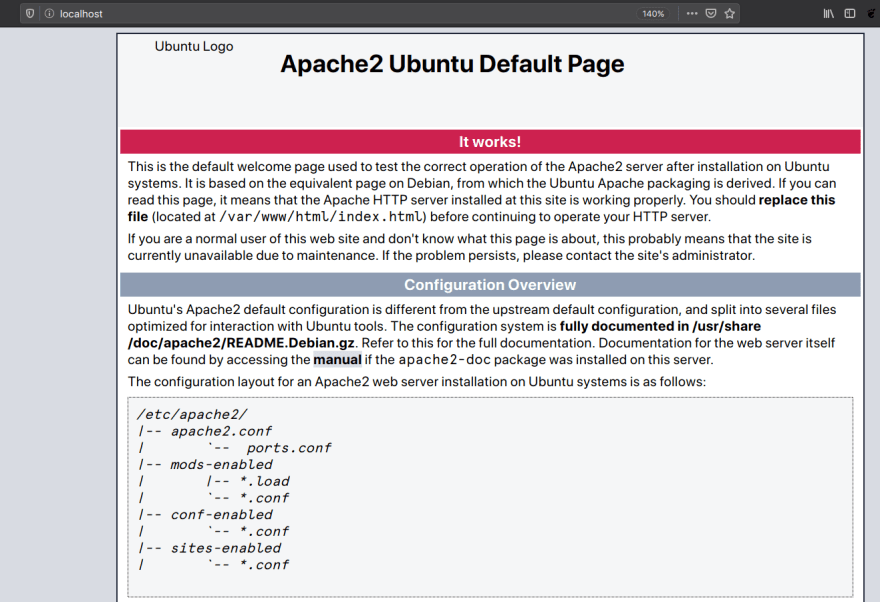Click ports.conf in the tree listing

pyautogui.click(x=288, y=448)
